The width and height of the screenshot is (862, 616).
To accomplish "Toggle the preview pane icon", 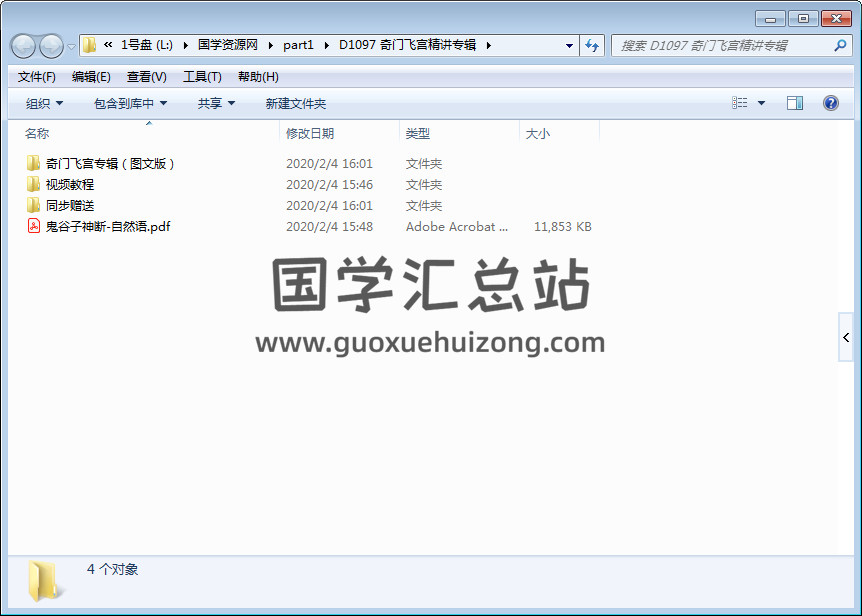I will click(795, 103).
